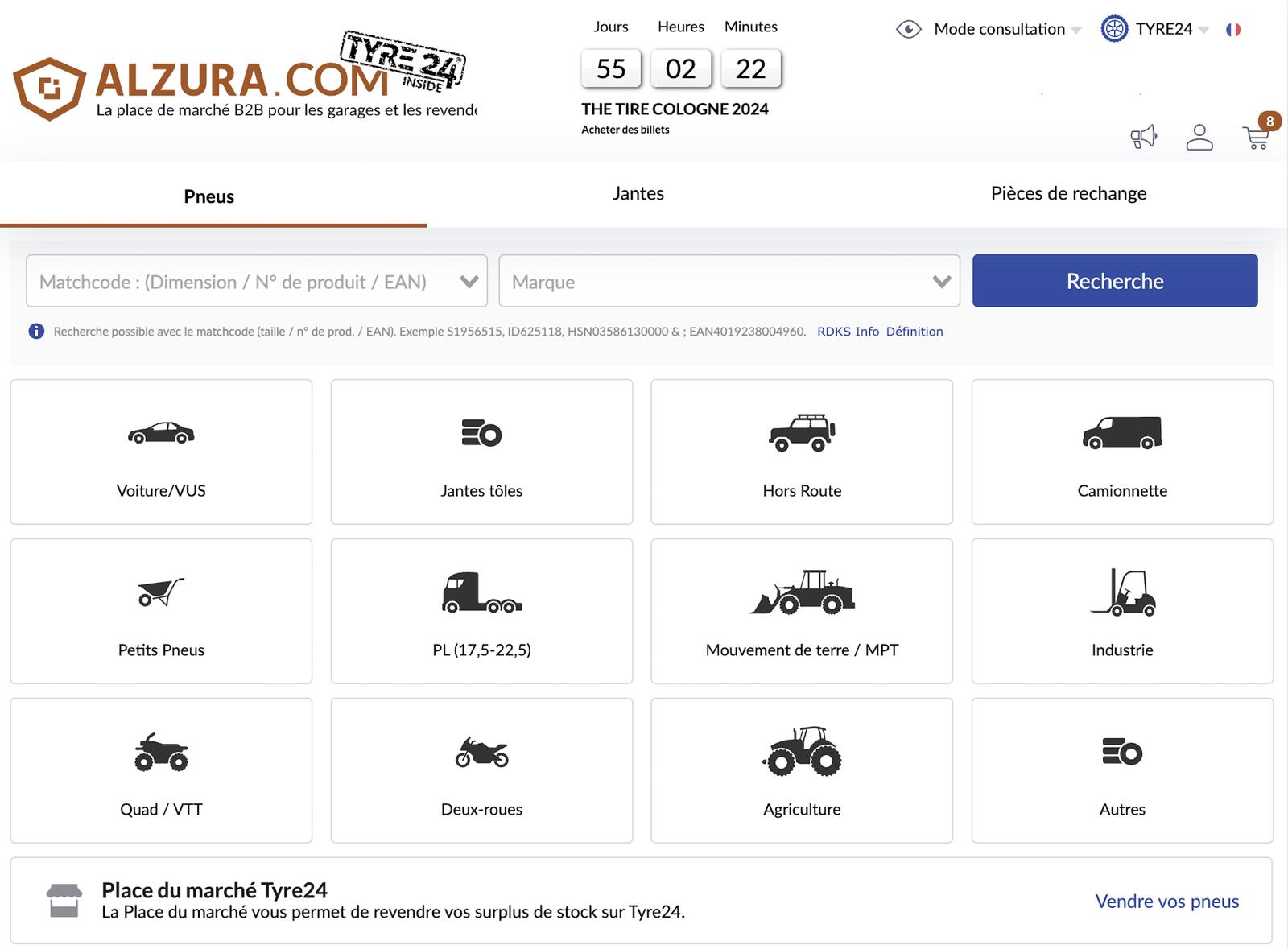Image resolution: width=1288 pixels, height=949 pixels.
Task: Open the Matchcode dropdown chevron
Action: click(x=469, y=282)
